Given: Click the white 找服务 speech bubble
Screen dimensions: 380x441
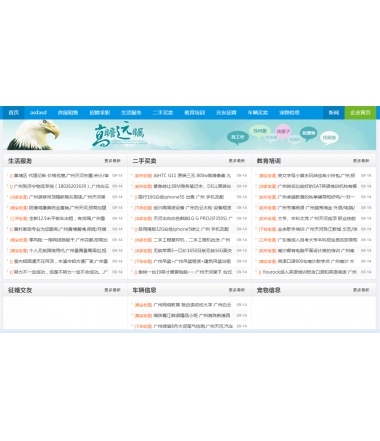Looking at the screenshot, I should tap(329, 137).
